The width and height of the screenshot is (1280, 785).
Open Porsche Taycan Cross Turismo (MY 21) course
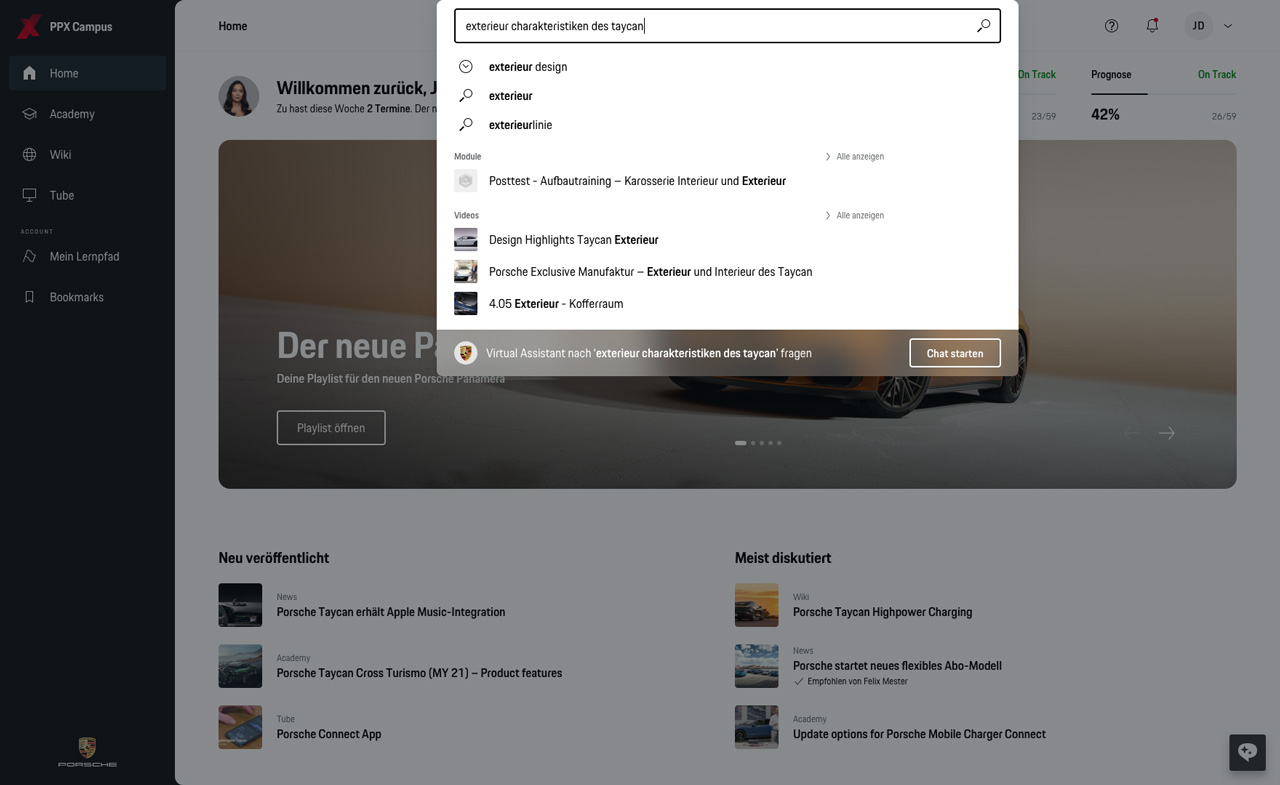coord(419,673)
